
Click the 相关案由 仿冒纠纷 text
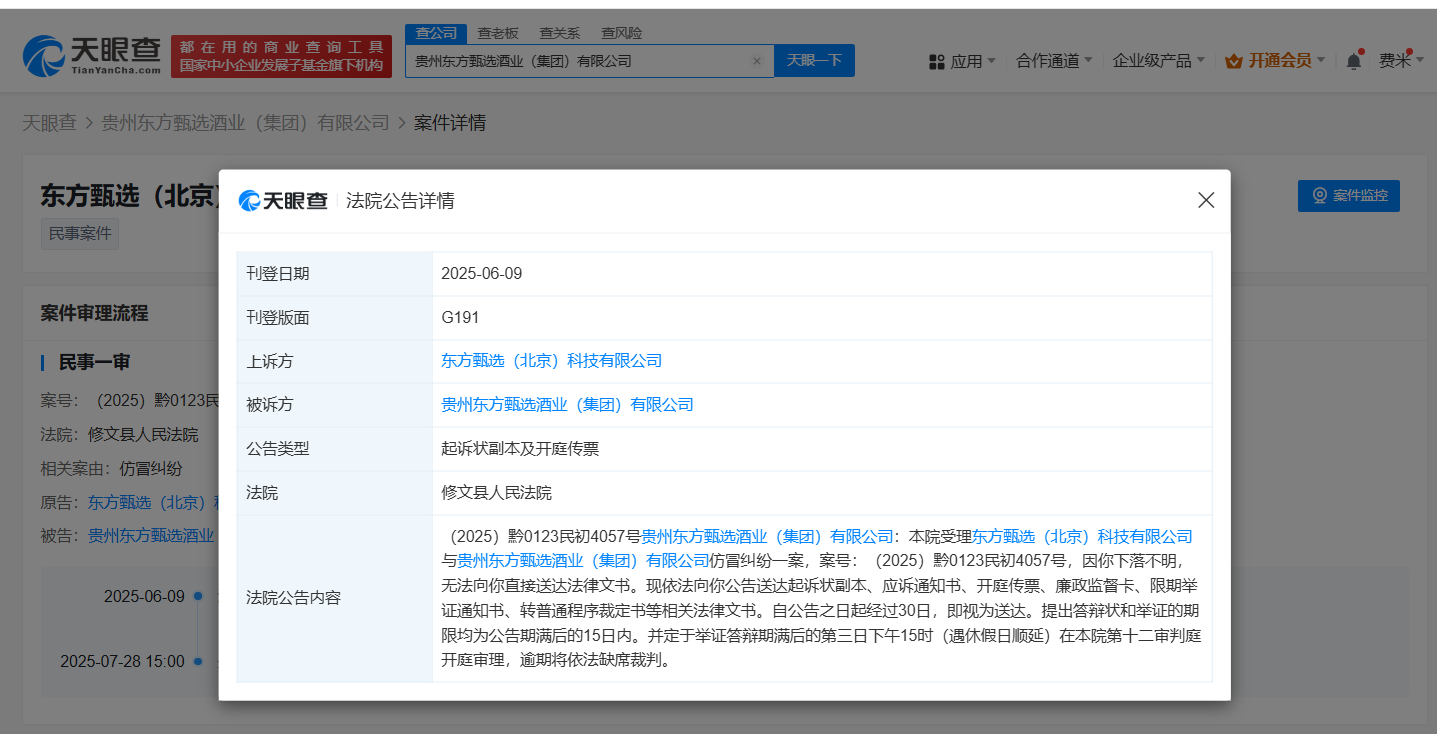151,468
